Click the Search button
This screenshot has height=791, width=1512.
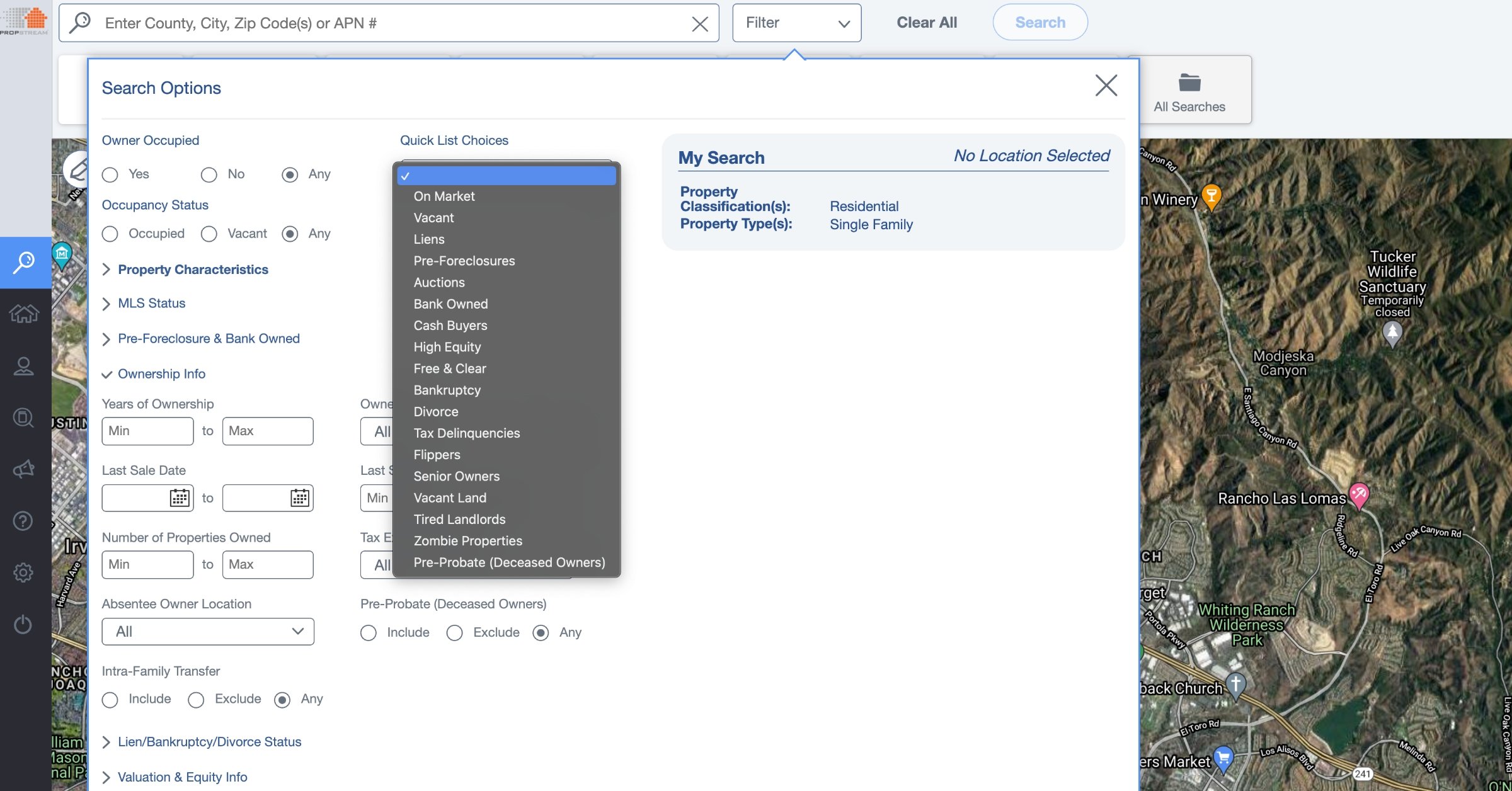point(1039,22)
